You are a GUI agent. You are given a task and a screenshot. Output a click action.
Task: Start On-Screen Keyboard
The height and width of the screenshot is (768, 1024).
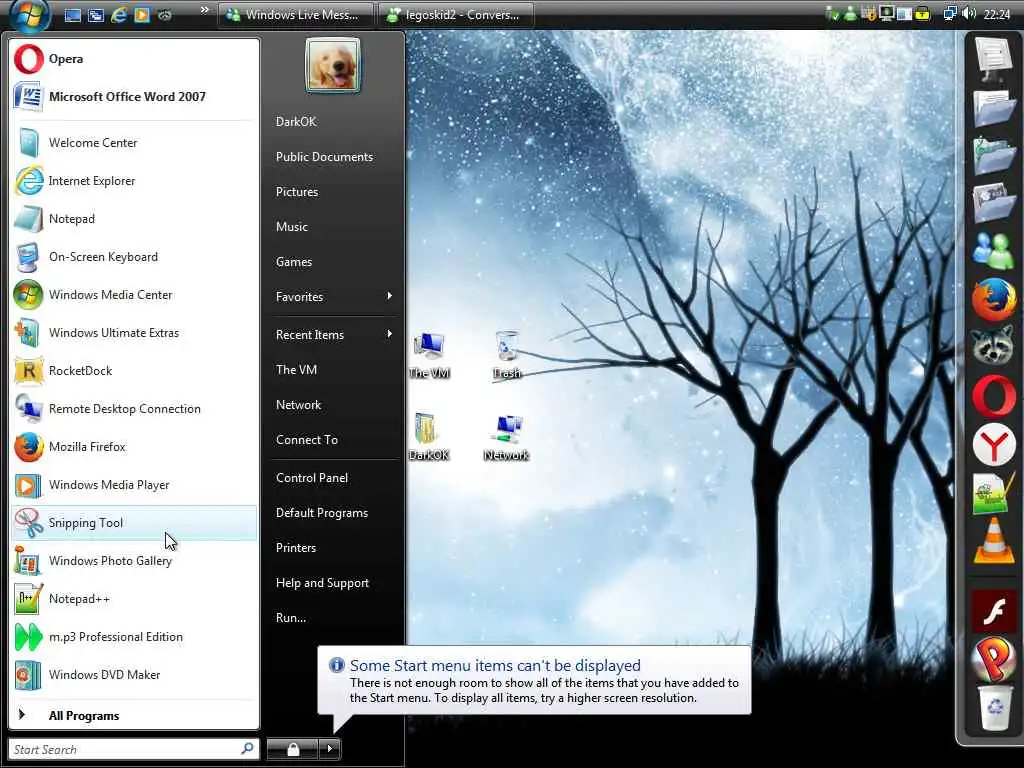pos(134,257)
